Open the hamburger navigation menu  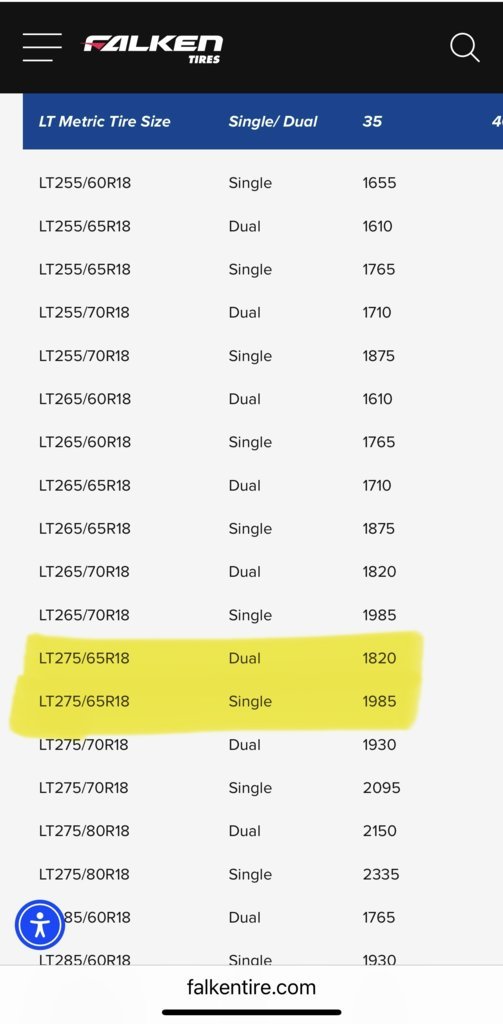pyautogui.click(x=42, y=47)
